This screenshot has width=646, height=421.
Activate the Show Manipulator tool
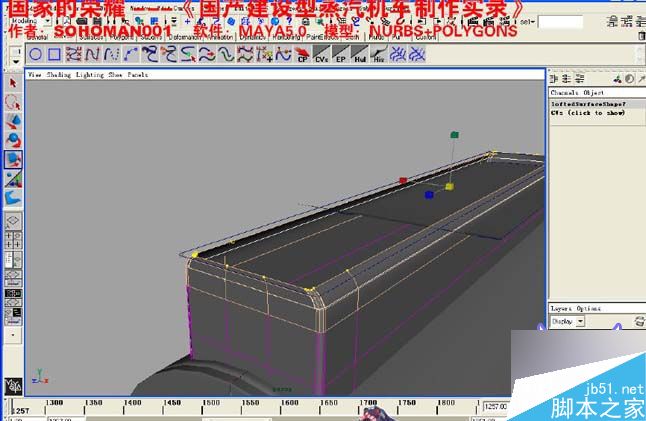coord(13,179)
